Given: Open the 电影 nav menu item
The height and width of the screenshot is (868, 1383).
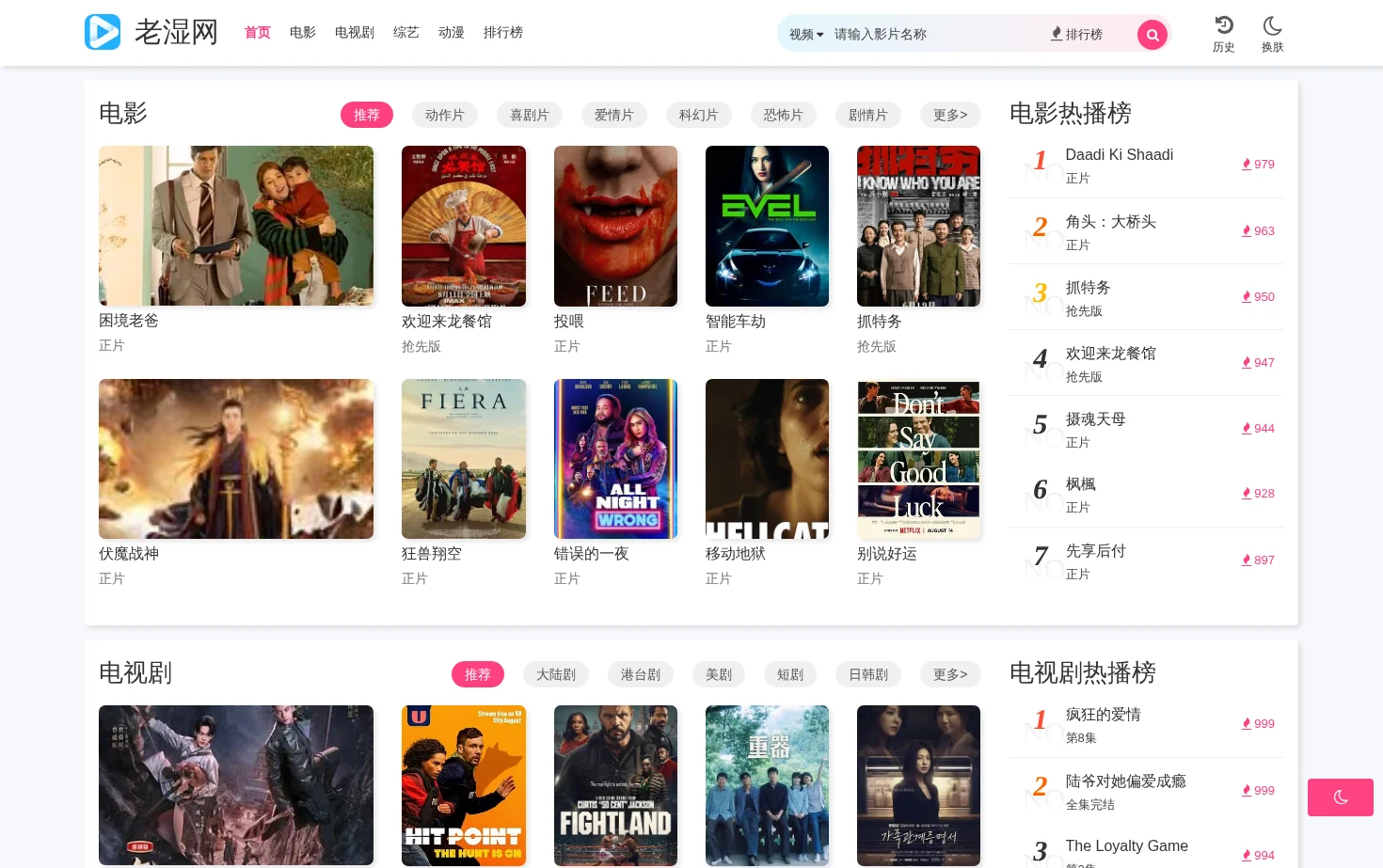Looking at the screenshot, I should pyautogui.click(x=303, y=32).
